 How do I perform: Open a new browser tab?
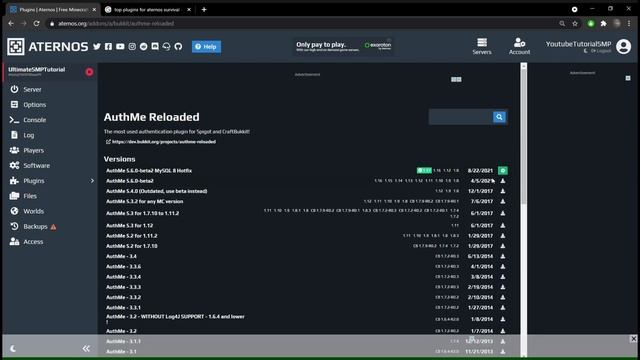[204, 9]
